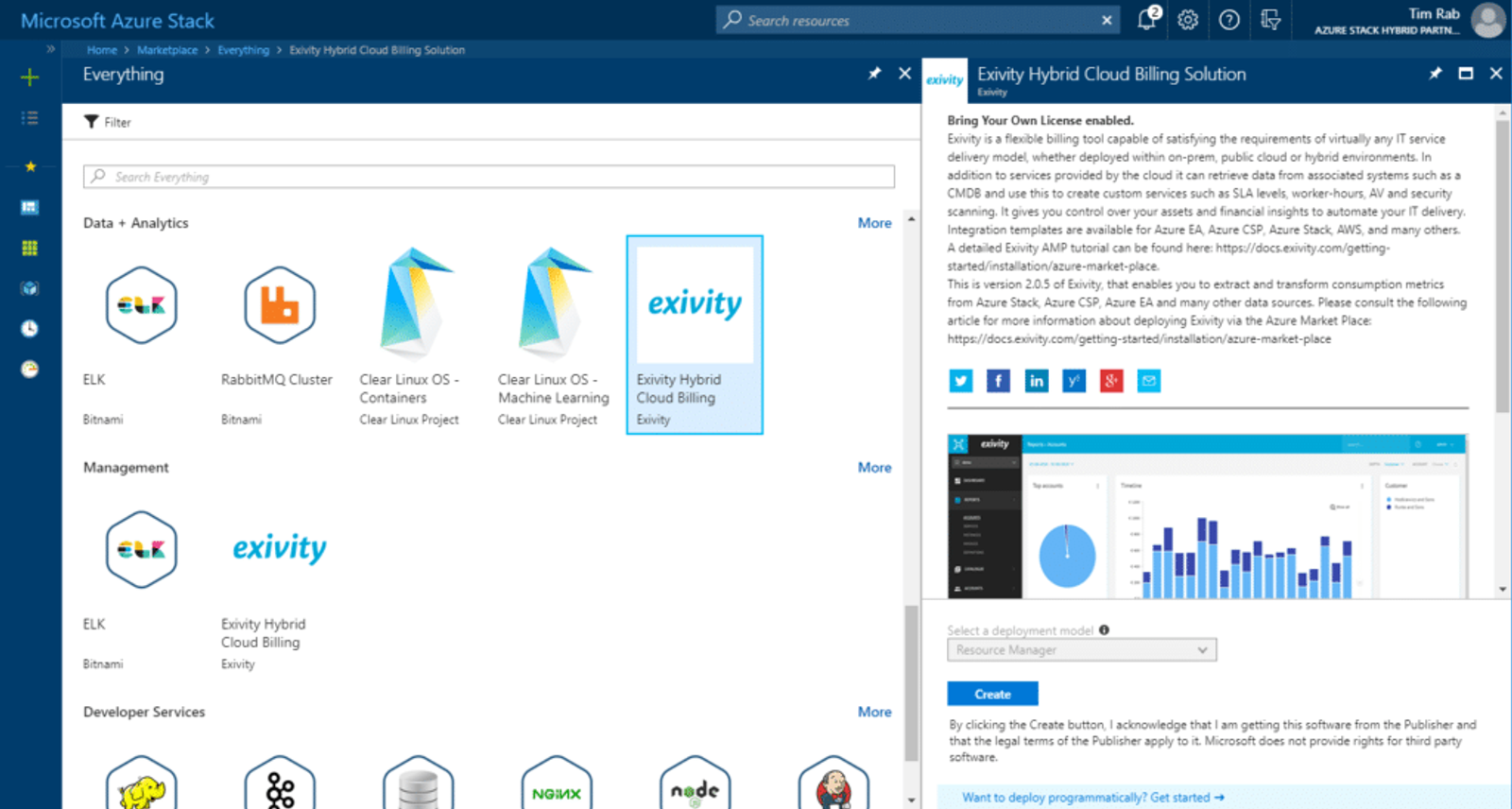
Task: Go to the Home breadcrumb
Action: 102,50
